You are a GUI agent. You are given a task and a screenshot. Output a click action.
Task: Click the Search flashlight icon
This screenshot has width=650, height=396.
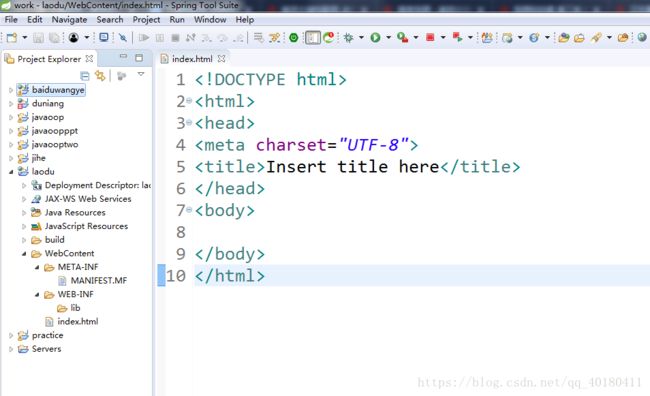tap(596, 38)
